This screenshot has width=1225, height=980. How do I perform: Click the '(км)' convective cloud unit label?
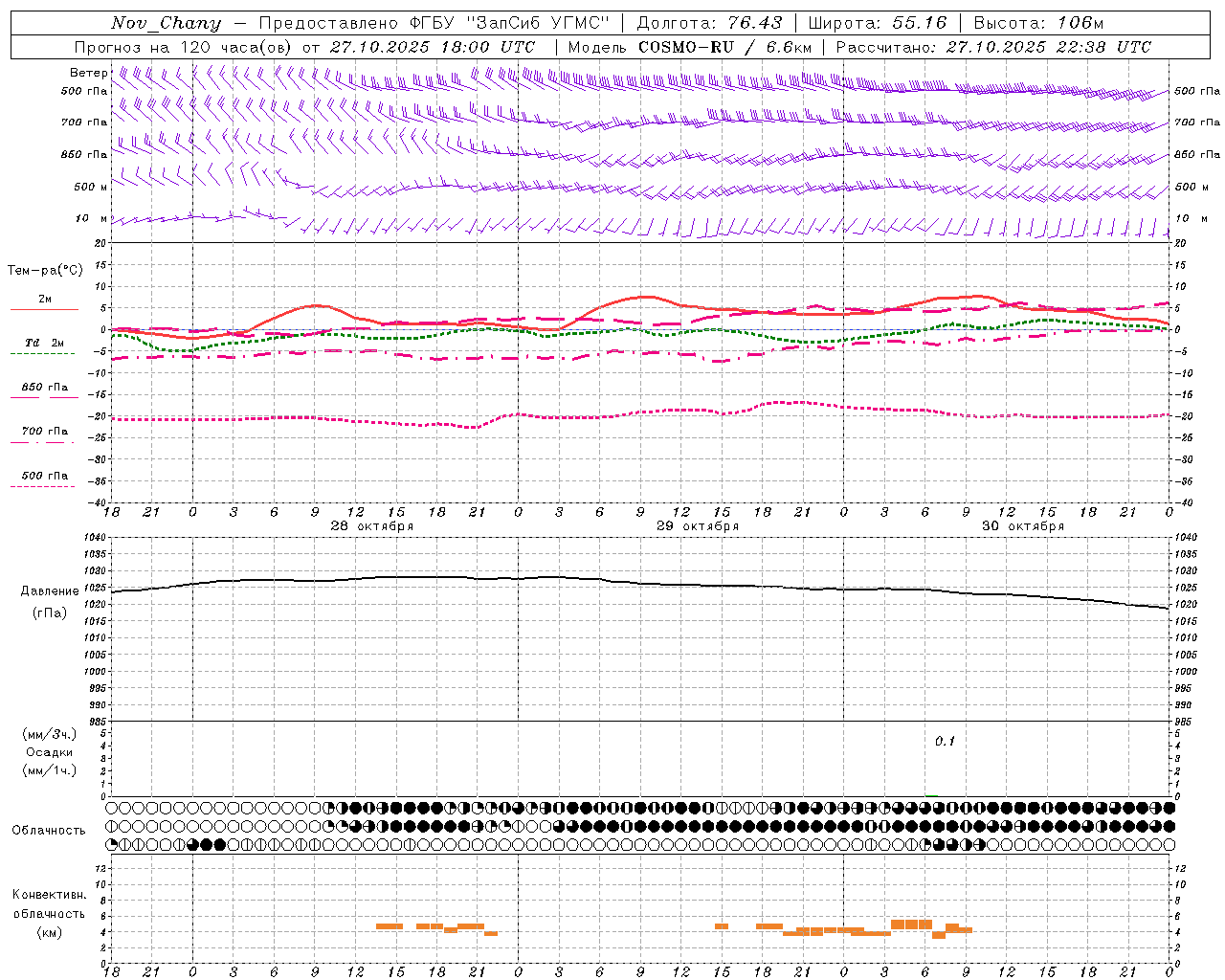(x=50, y=932)
